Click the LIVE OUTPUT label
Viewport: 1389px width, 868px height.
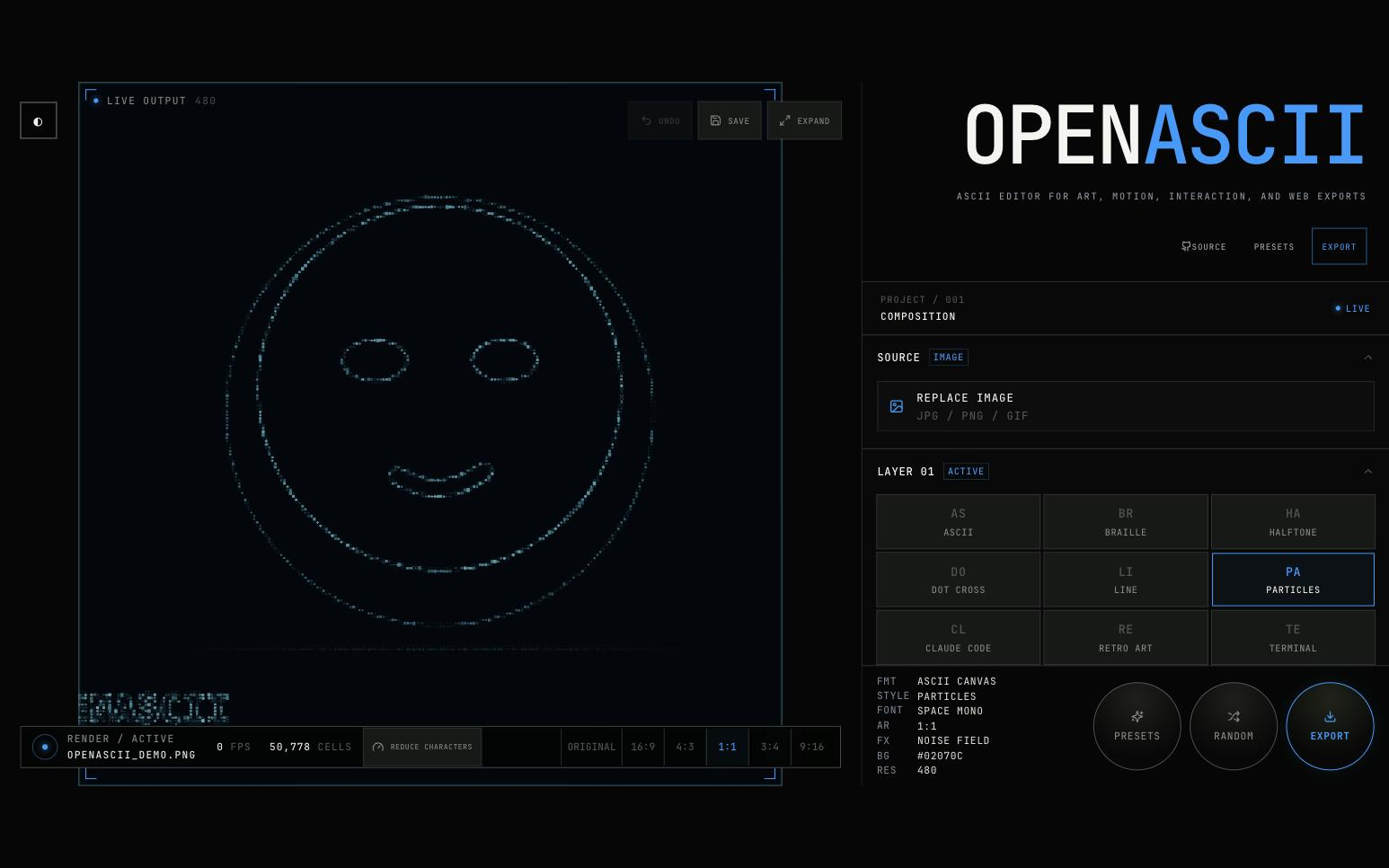[x=146, y=101]
